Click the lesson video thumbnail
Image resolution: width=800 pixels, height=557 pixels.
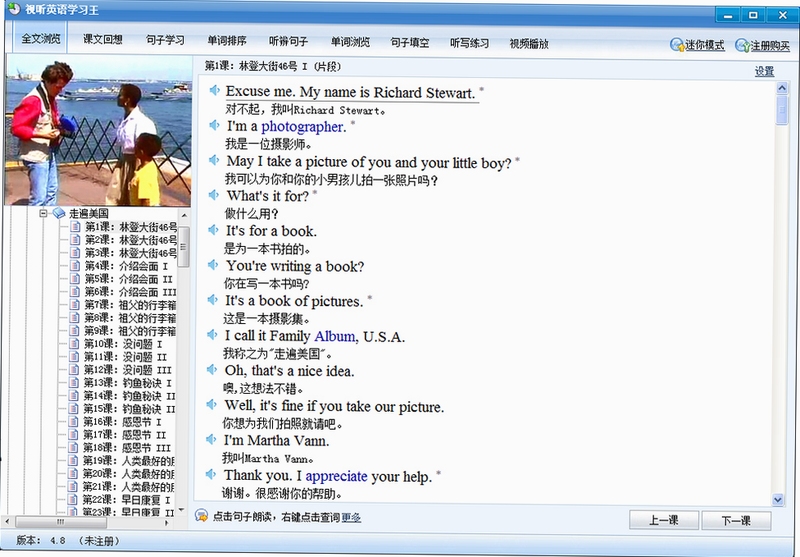[x=98, y=130]
